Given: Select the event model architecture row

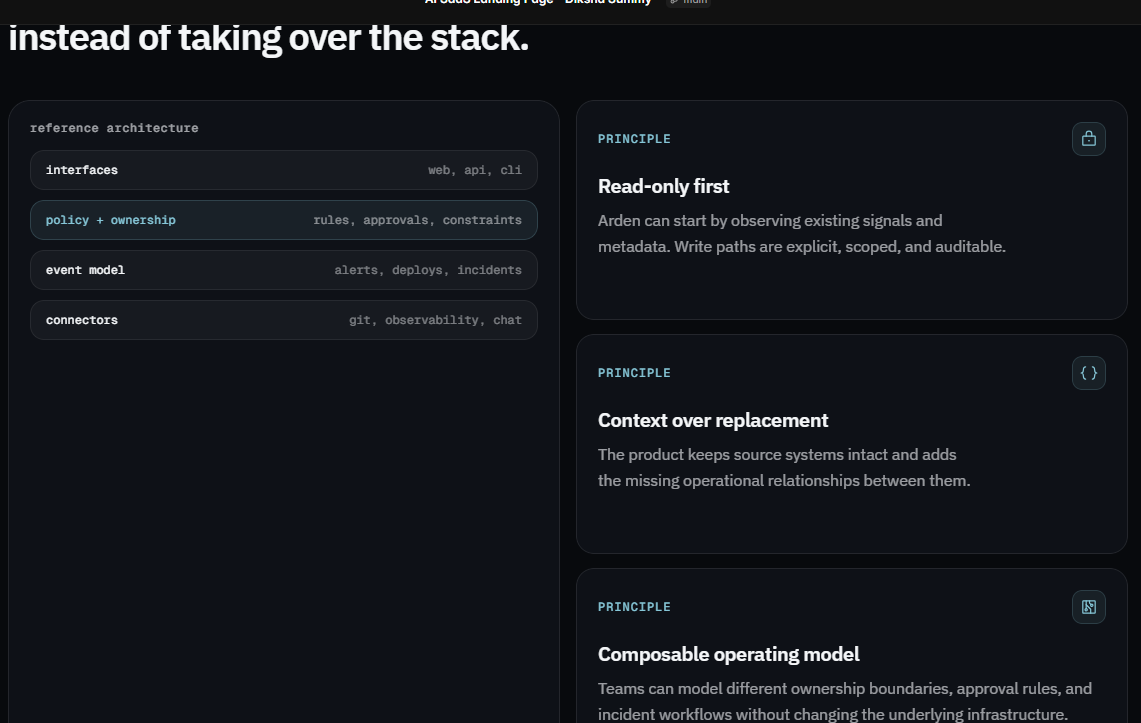Looking at the screenshot, I should (284, 271).
